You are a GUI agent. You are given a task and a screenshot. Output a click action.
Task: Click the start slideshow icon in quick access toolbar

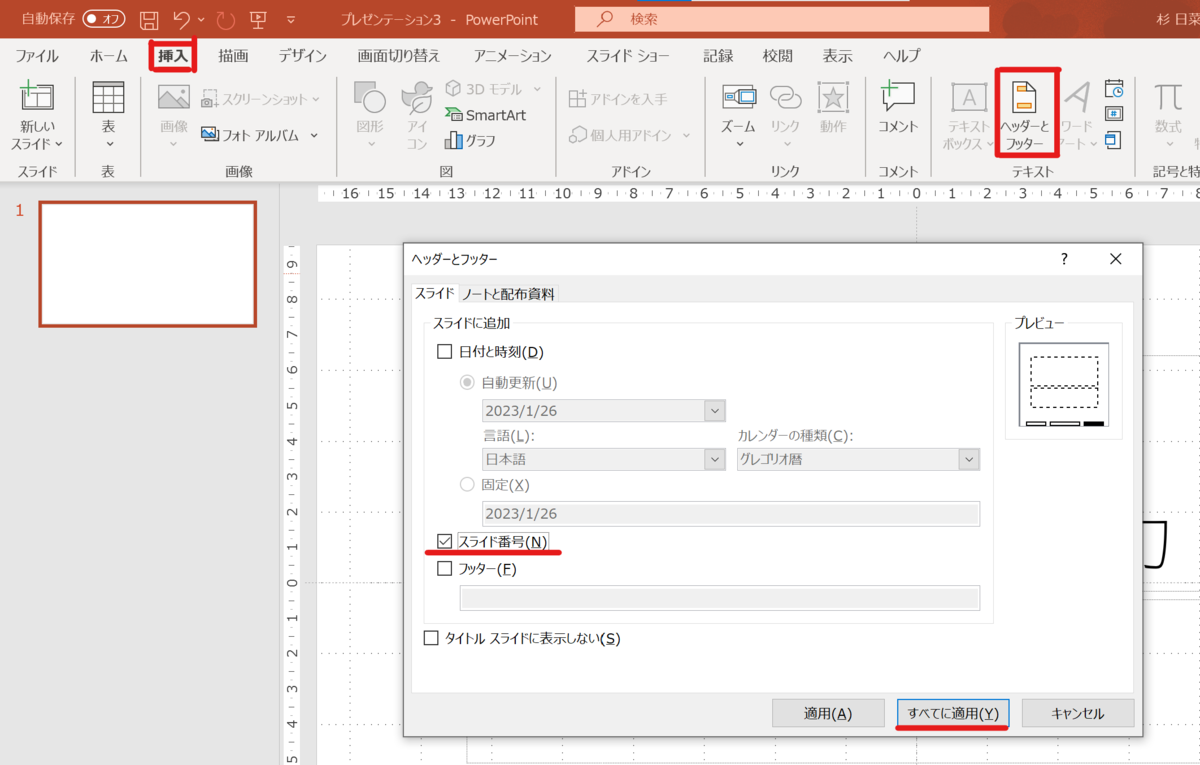tap(259, 20)
